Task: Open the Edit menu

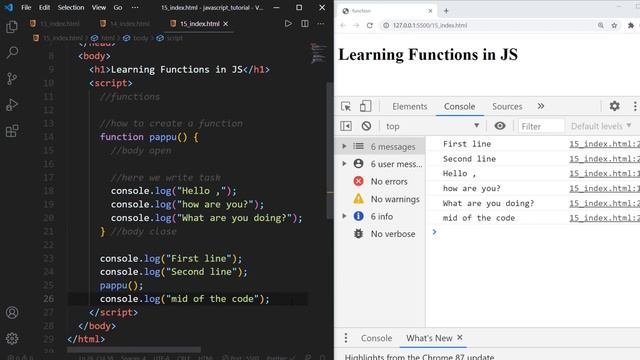Action: click(44, 7)
